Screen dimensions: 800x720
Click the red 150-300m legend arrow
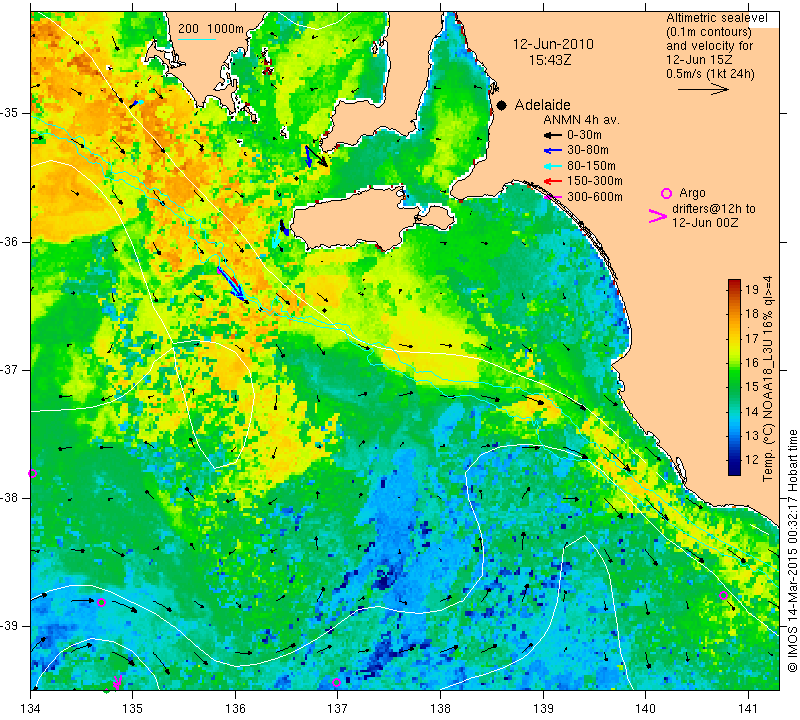pyautogui.click(x=553, y=181)
